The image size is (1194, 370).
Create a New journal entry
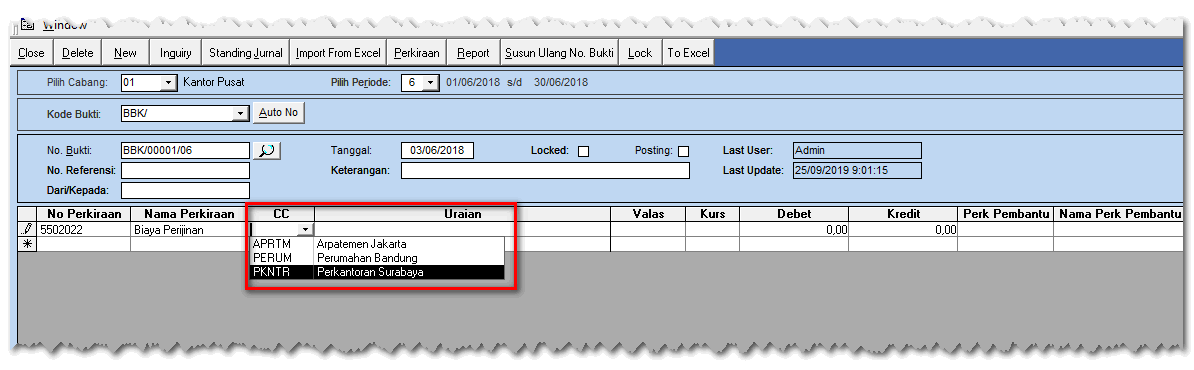tap(126, 53)
